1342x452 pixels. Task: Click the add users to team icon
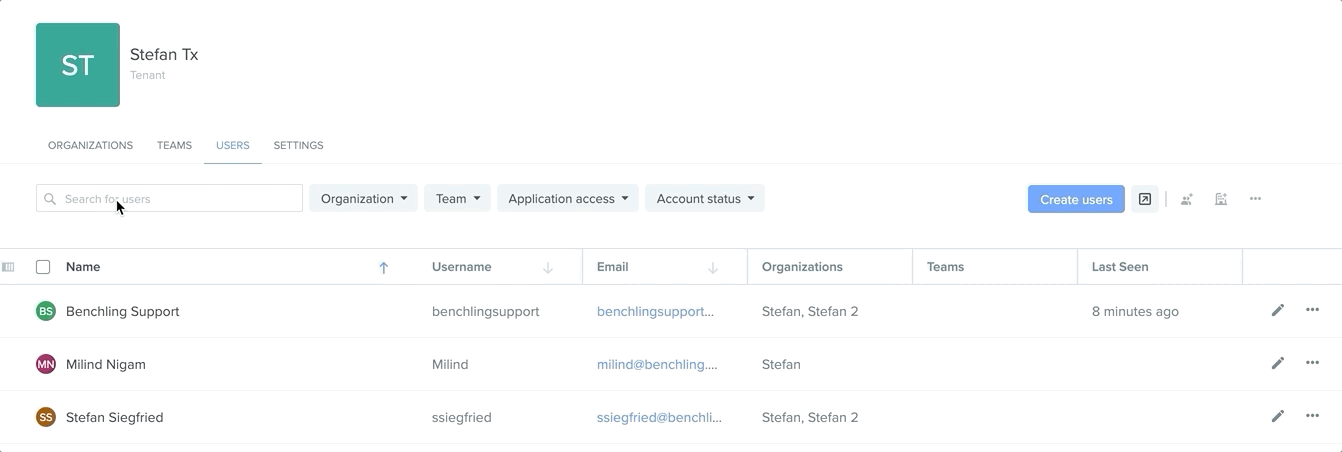(1187, 199)
